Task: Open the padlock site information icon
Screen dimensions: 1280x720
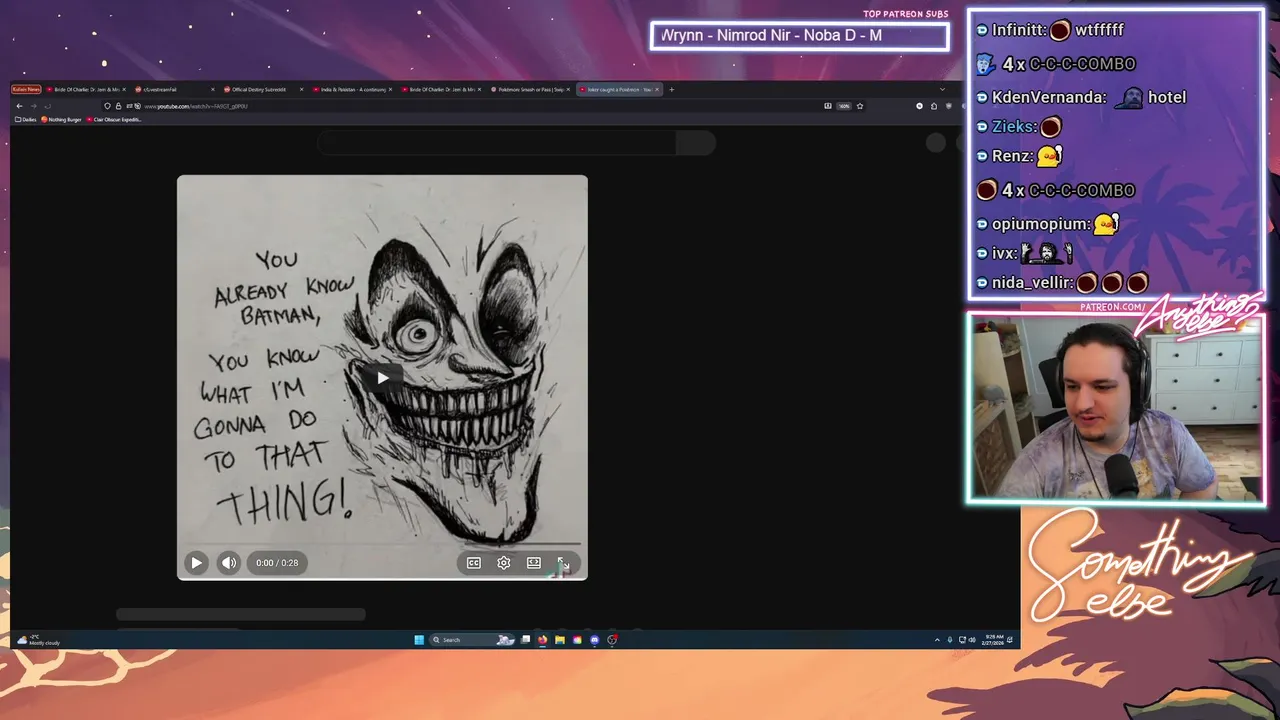Action: pyautogui.click(x=118, y=106)
